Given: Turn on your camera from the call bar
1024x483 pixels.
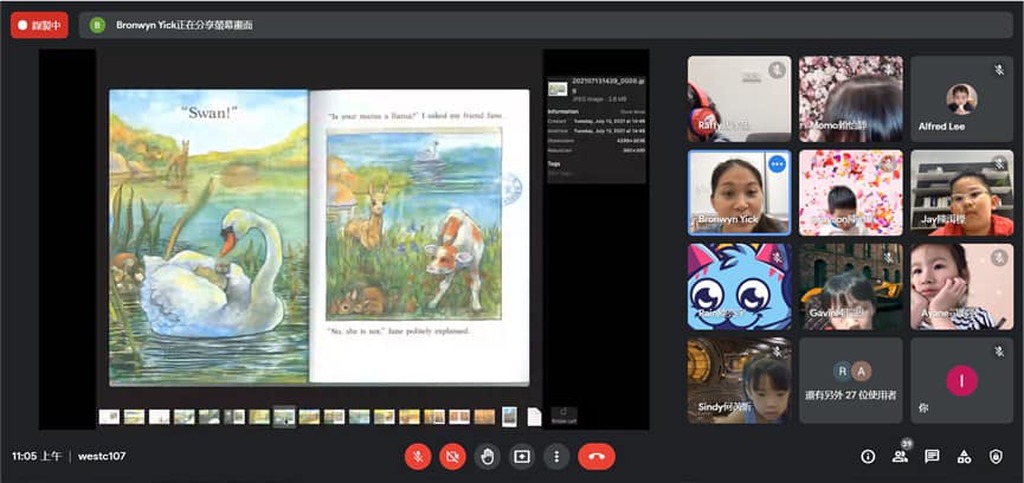Looking at the screenshot, I should (452, 457).
